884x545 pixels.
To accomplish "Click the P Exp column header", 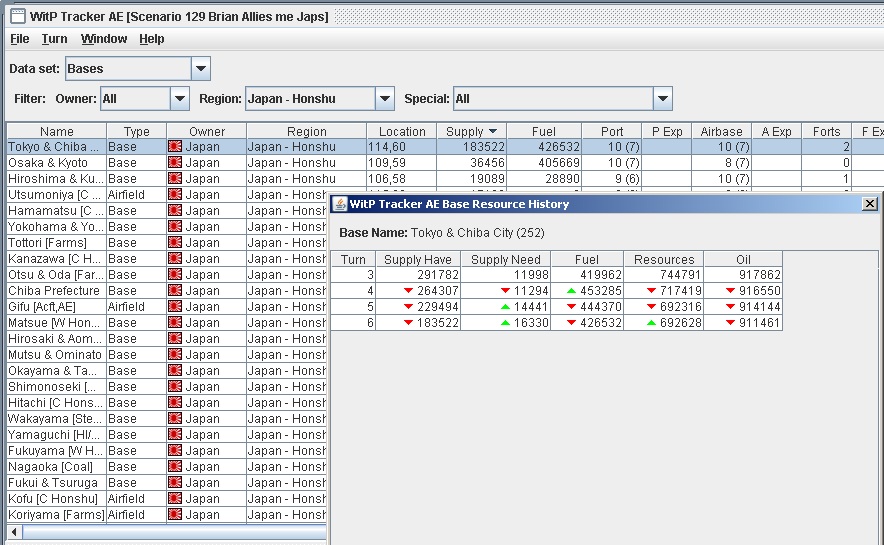I will pos(667,131).
